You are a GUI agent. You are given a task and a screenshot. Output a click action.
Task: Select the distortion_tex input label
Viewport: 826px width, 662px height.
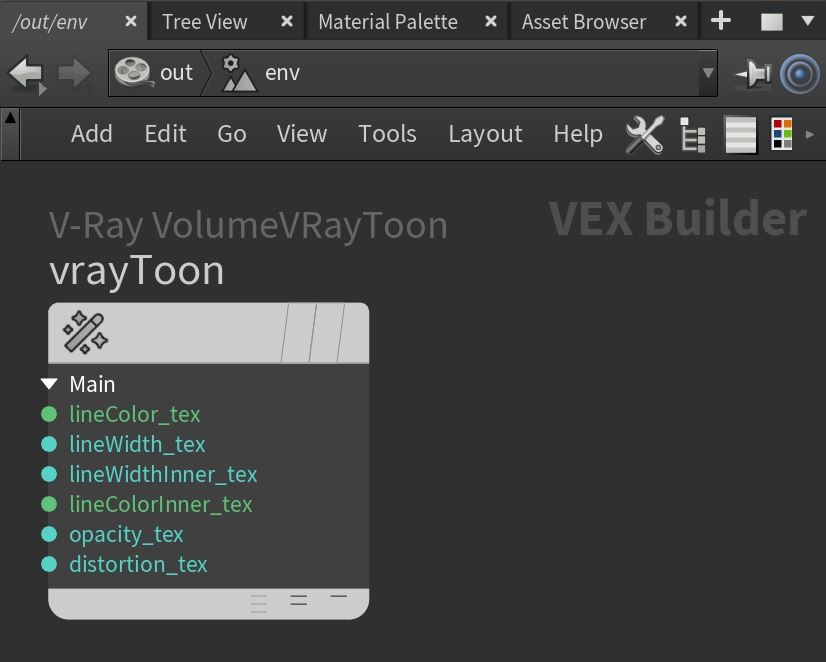tap(138, 565)
